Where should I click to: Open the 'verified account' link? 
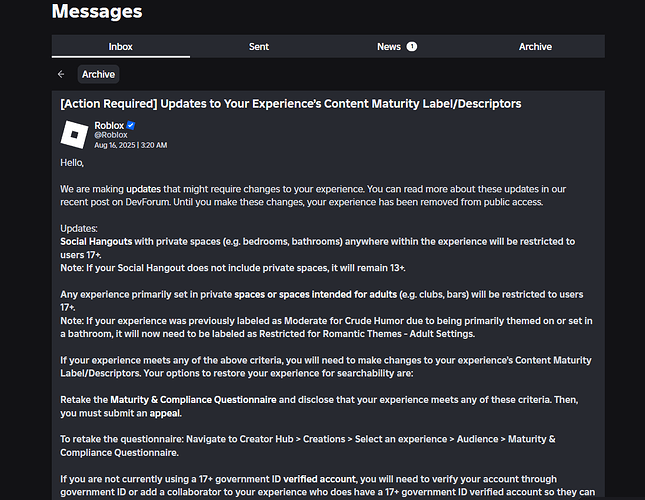320,479
